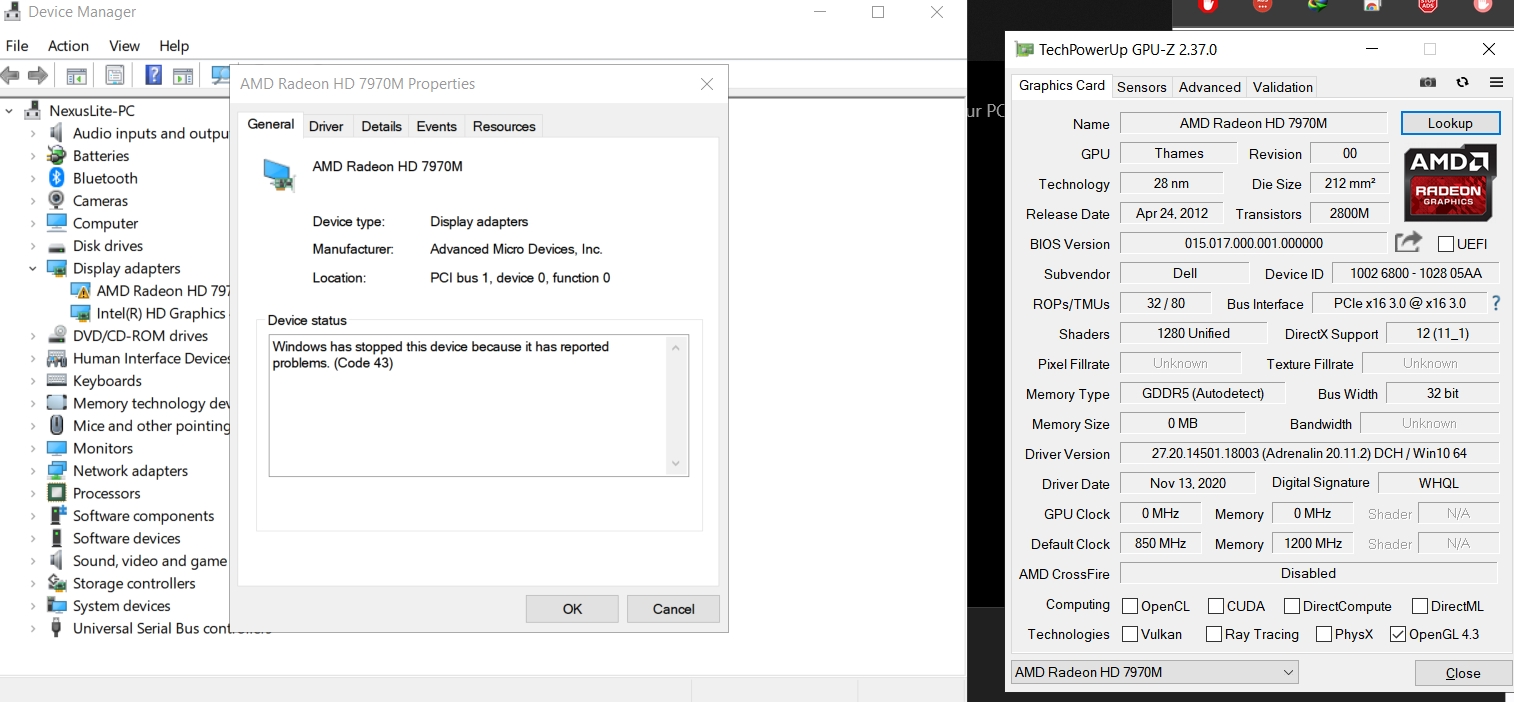
Task: Click the Device status box scrollbar up arrow
Action: click(x=676, y=348)
